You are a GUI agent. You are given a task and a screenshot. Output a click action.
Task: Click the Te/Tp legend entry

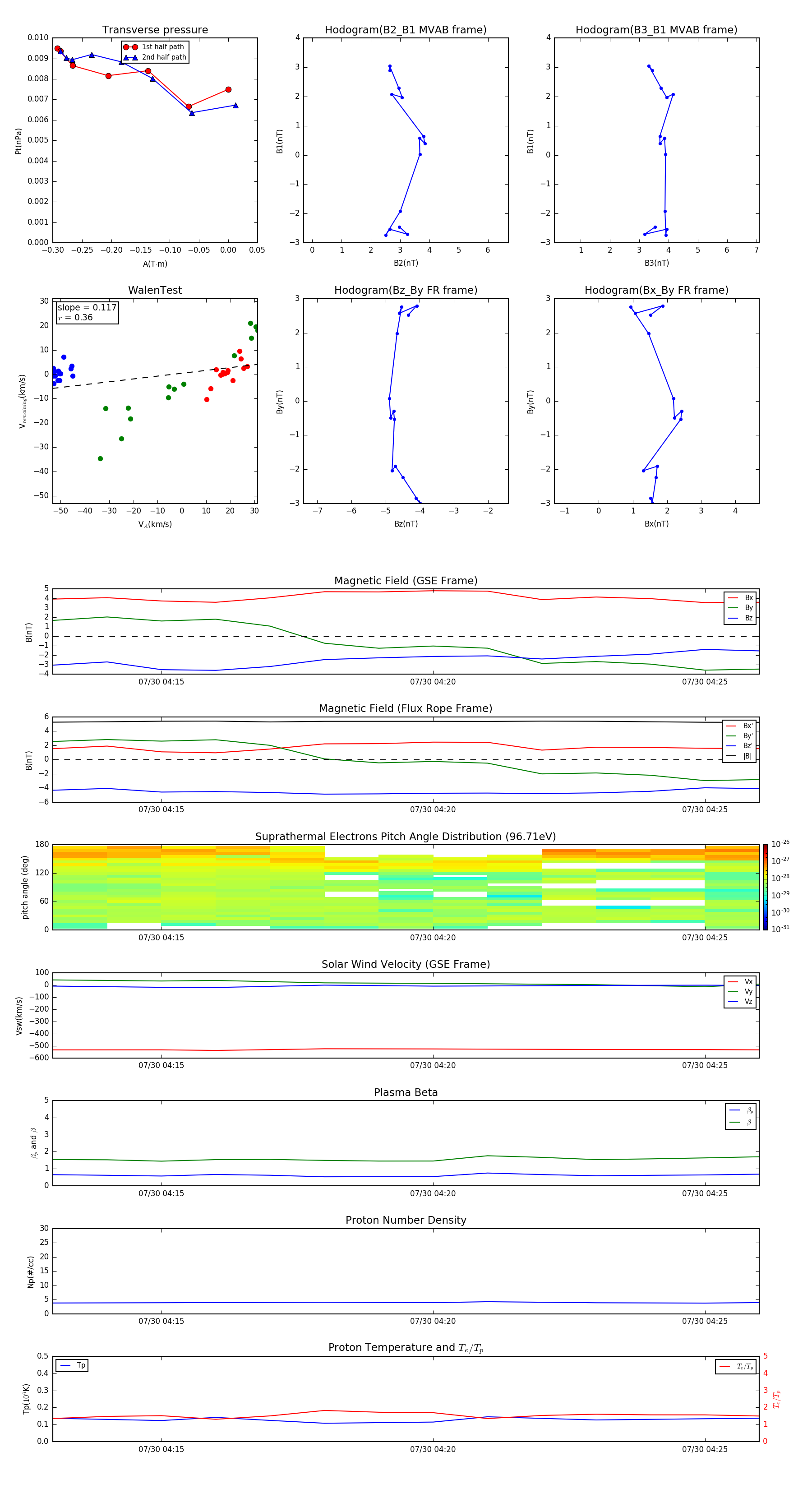[736, 1366]
